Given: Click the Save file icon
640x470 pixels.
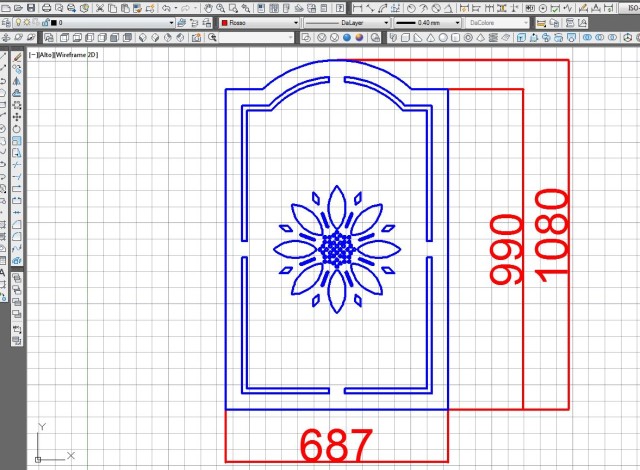Looking at the screenshot, I should click(33, 7).
